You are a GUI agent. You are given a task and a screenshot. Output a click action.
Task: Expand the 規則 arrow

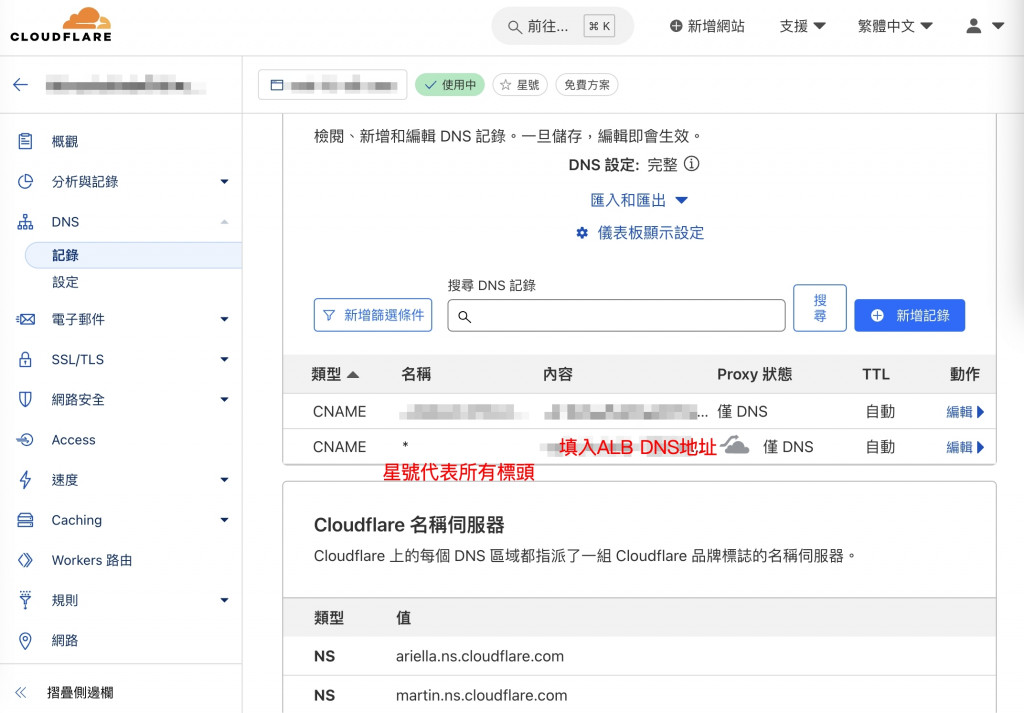click(224, 600)
